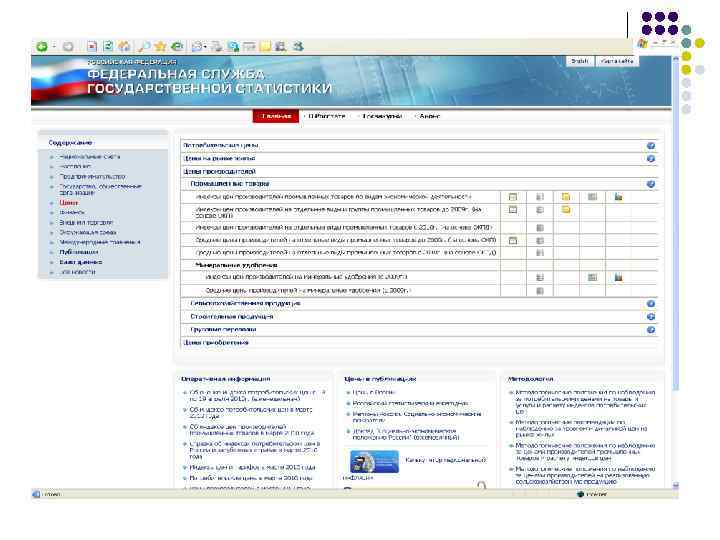This screenshot has height=540, width=720.
Task: Expand the Цены приобретения section
Action: [x=420, y=343]
